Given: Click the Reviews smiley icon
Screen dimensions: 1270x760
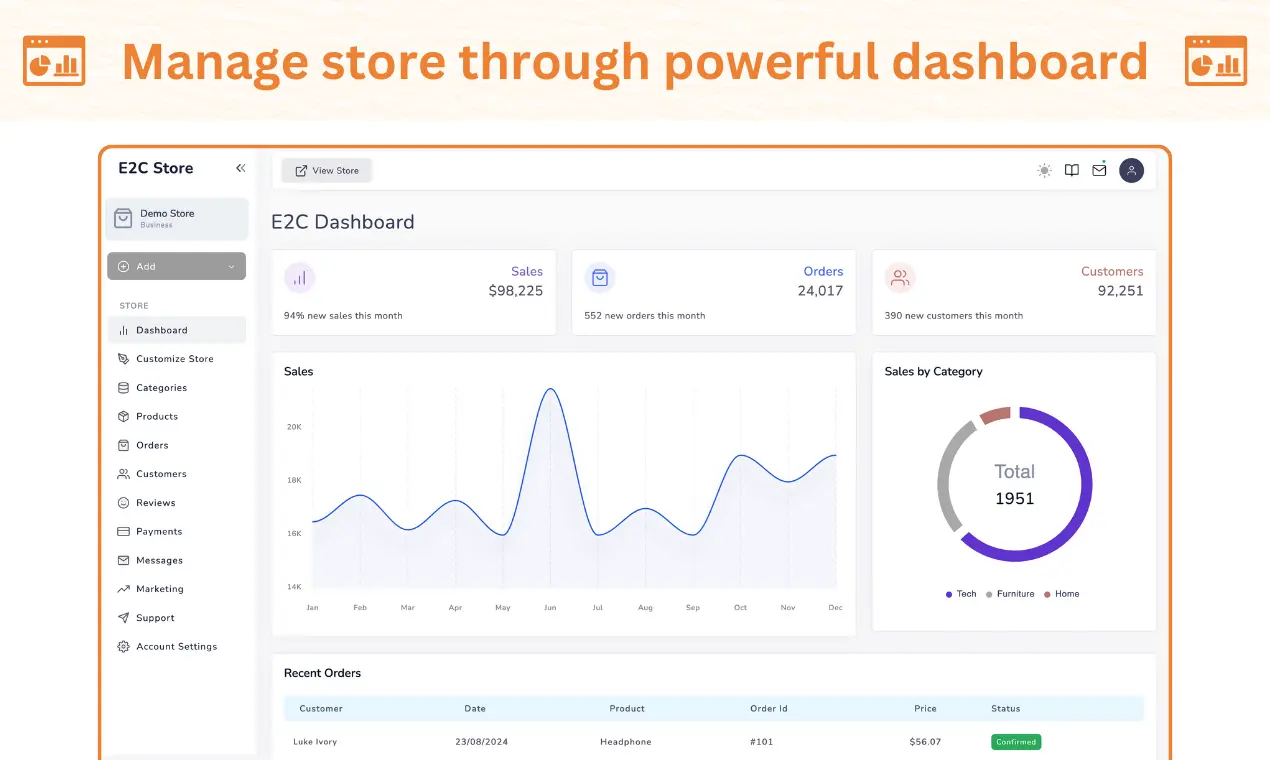Looking at the screenshot, I should click(124, 503).
